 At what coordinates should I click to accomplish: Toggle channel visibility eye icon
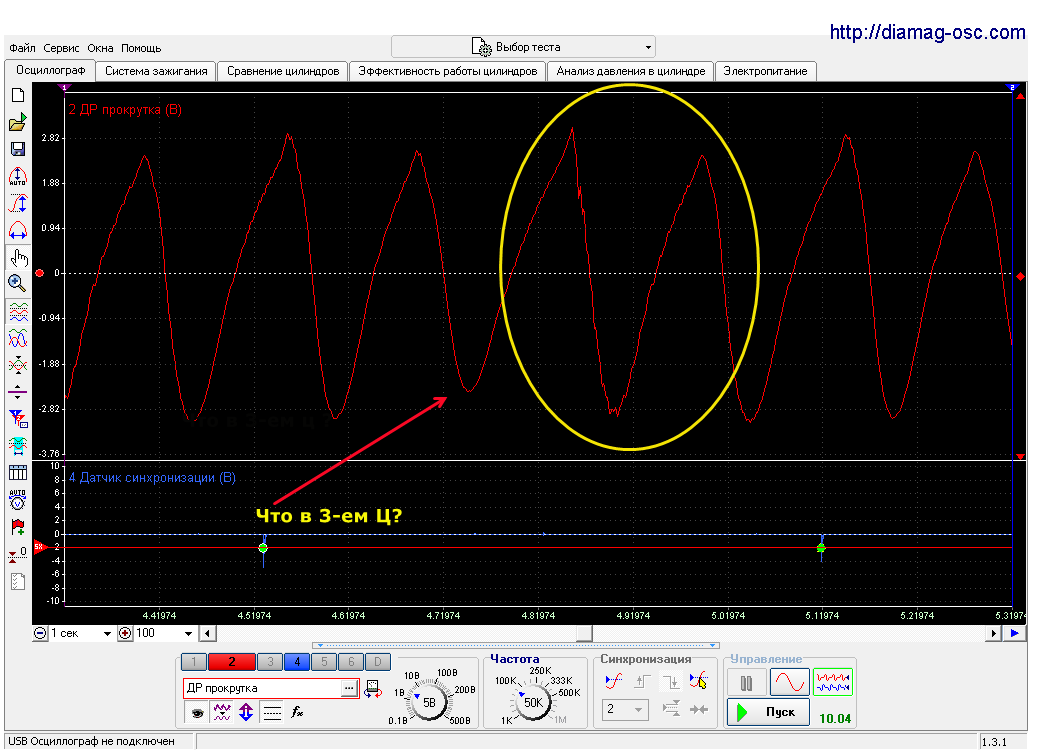pos(197,713)
